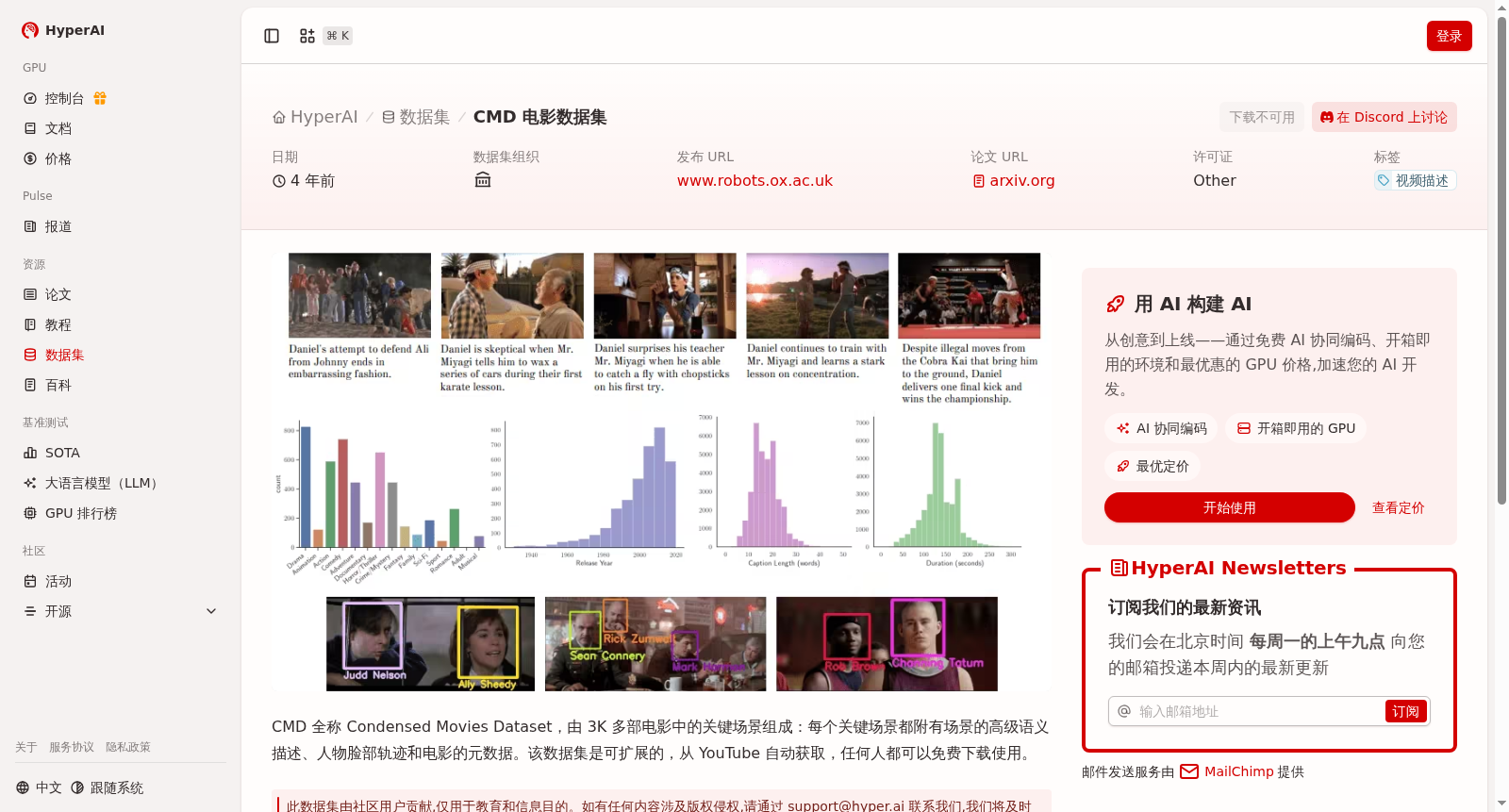Click the MailChimp link
This screenshot has width=1509, height=812.
1238,771
